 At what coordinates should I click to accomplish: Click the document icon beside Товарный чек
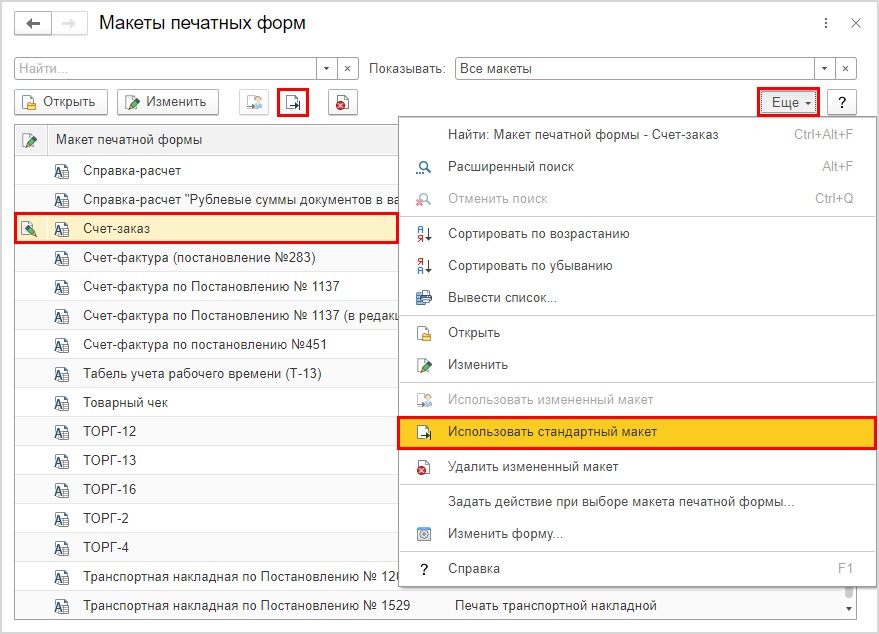point(62,403)
